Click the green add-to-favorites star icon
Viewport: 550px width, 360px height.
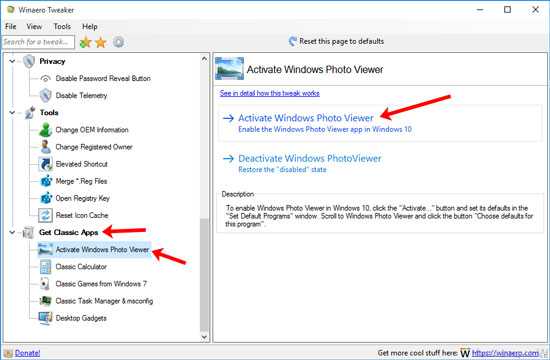[85, 42]
